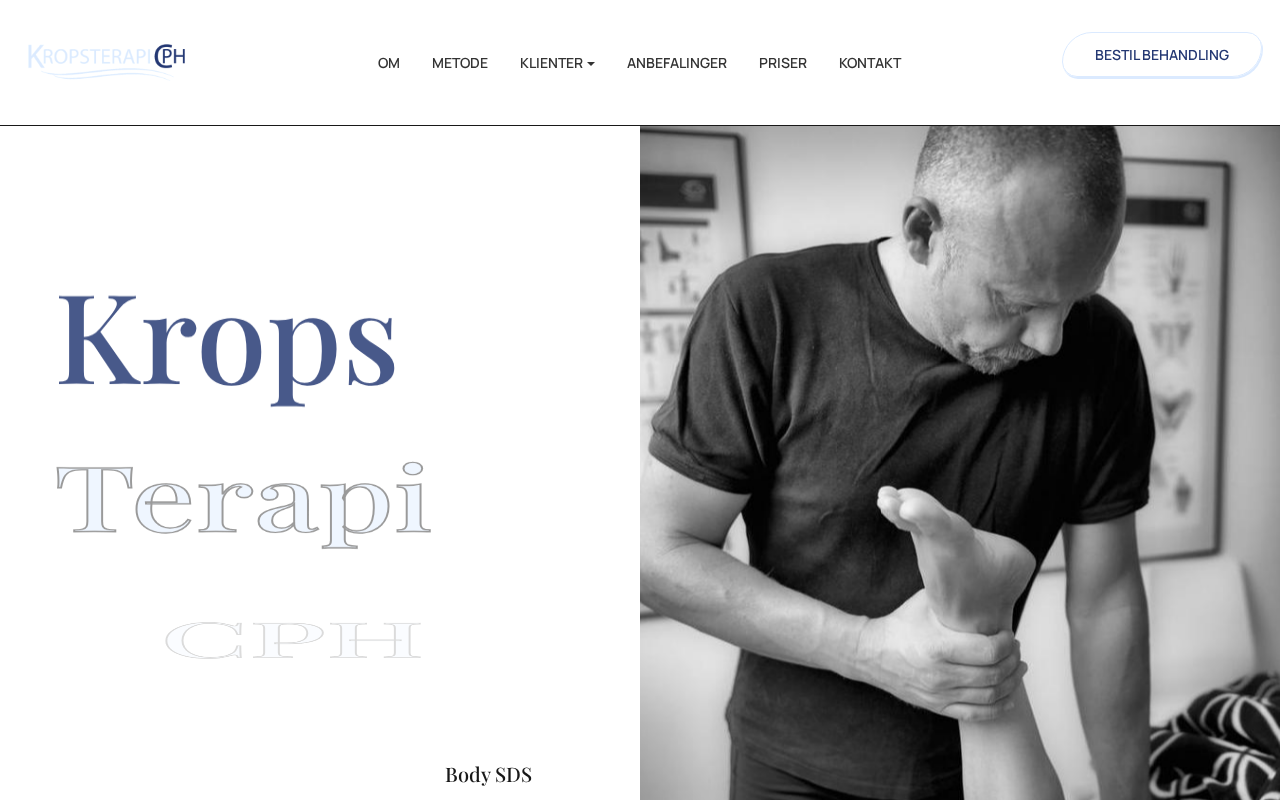Viewport: 1280px width, 800px height.
Task: Expand the caret next to KLIENTER
Action: [x=591, y=64]
